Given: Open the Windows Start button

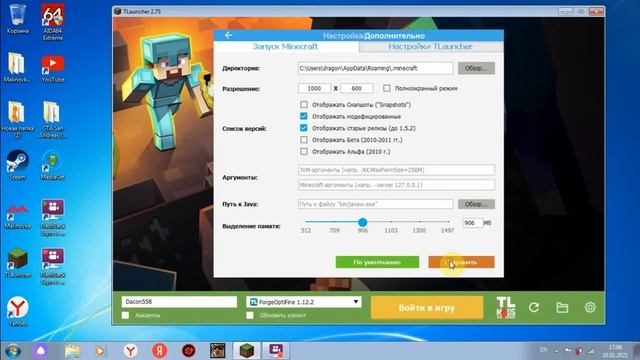Looking at the screenshot, I should coord(13,351).
